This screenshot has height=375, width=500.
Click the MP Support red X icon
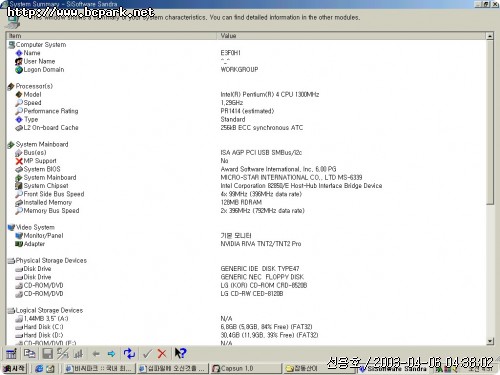(19, 161)
